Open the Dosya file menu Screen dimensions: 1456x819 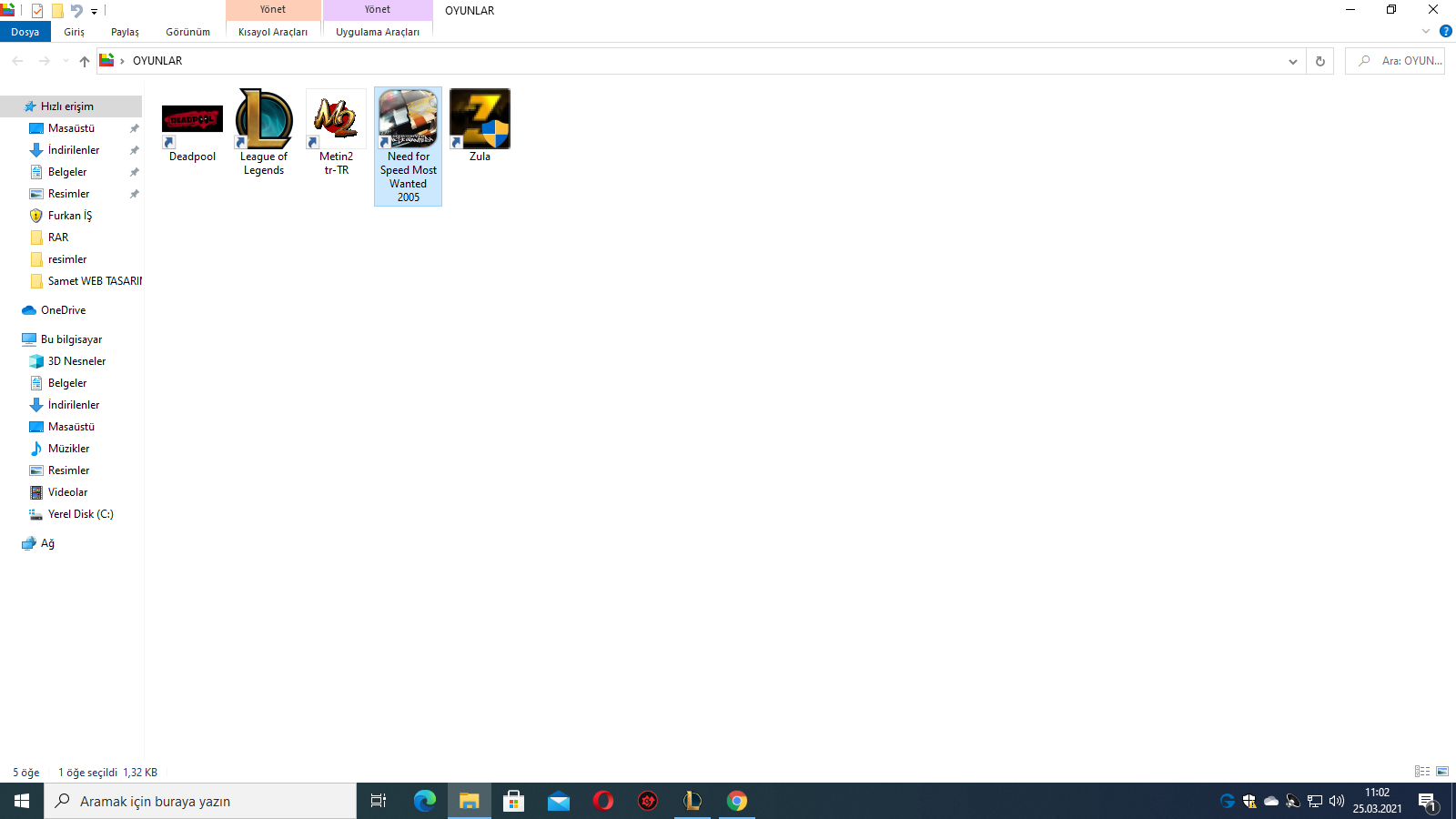[25, 32]
